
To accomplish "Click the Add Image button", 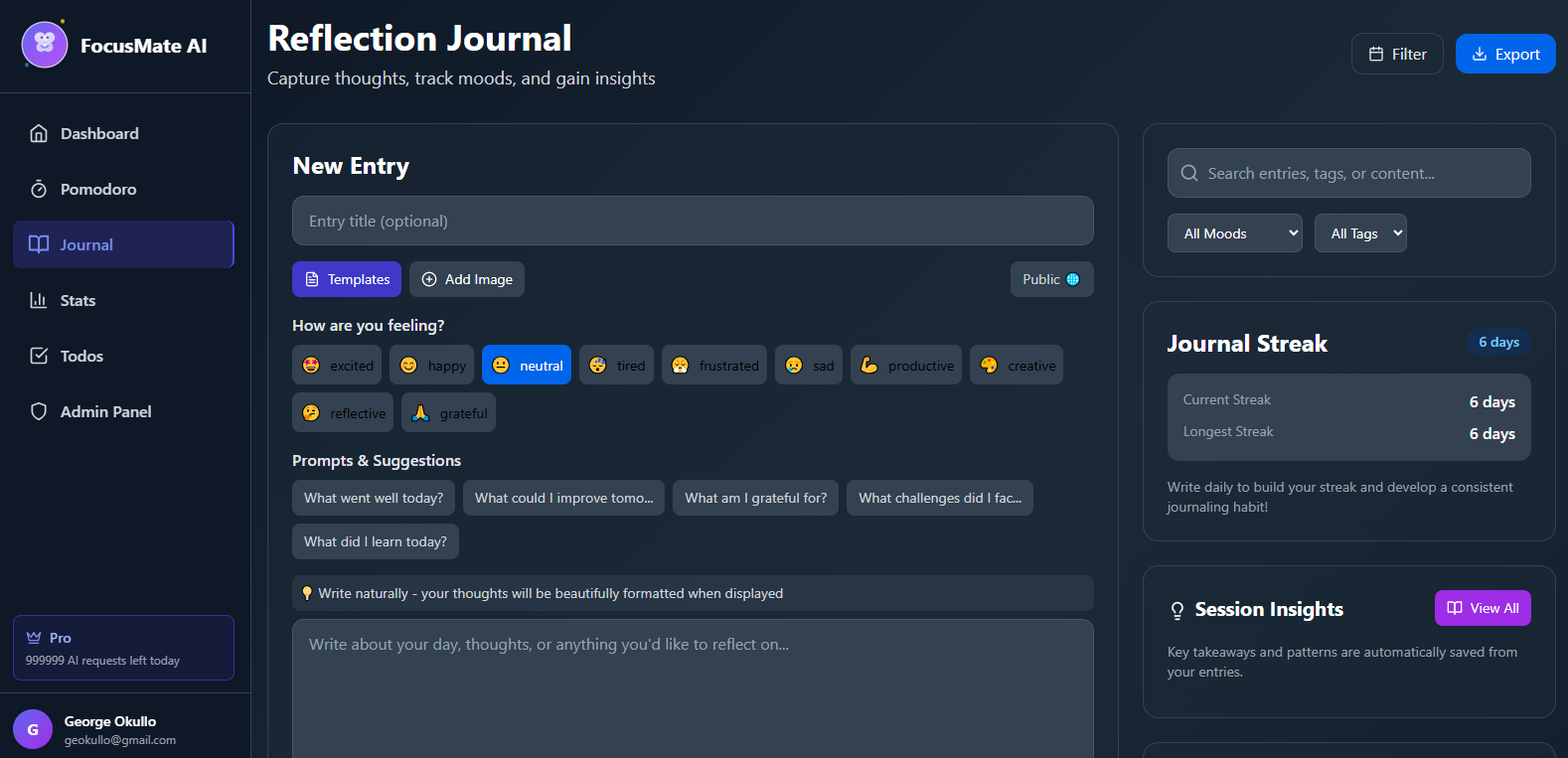I will coord(467,279).
